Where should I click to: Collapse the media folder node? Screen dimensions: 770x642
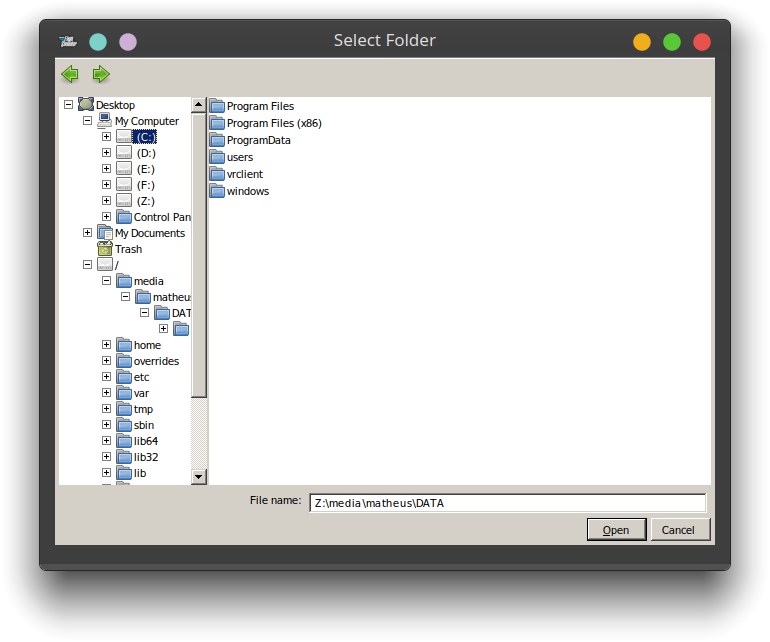[x=106, y=280]
